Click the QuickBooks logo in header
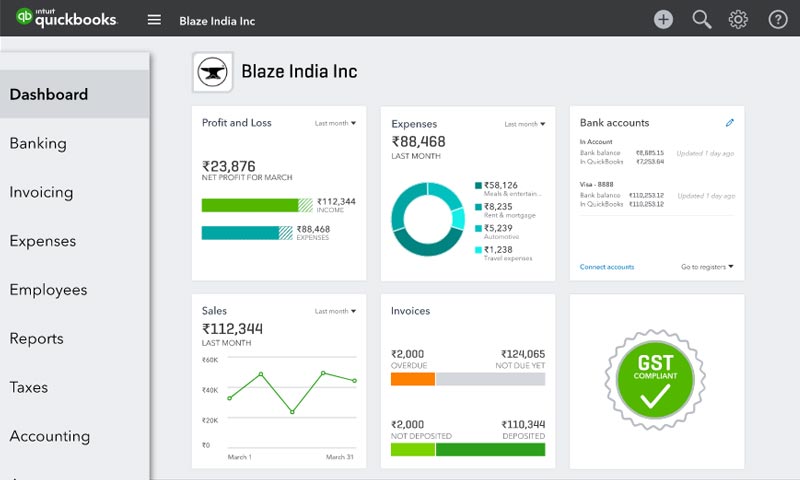This screenshot has height=480, width=800. pyautogui.click(x=66, y=19)
